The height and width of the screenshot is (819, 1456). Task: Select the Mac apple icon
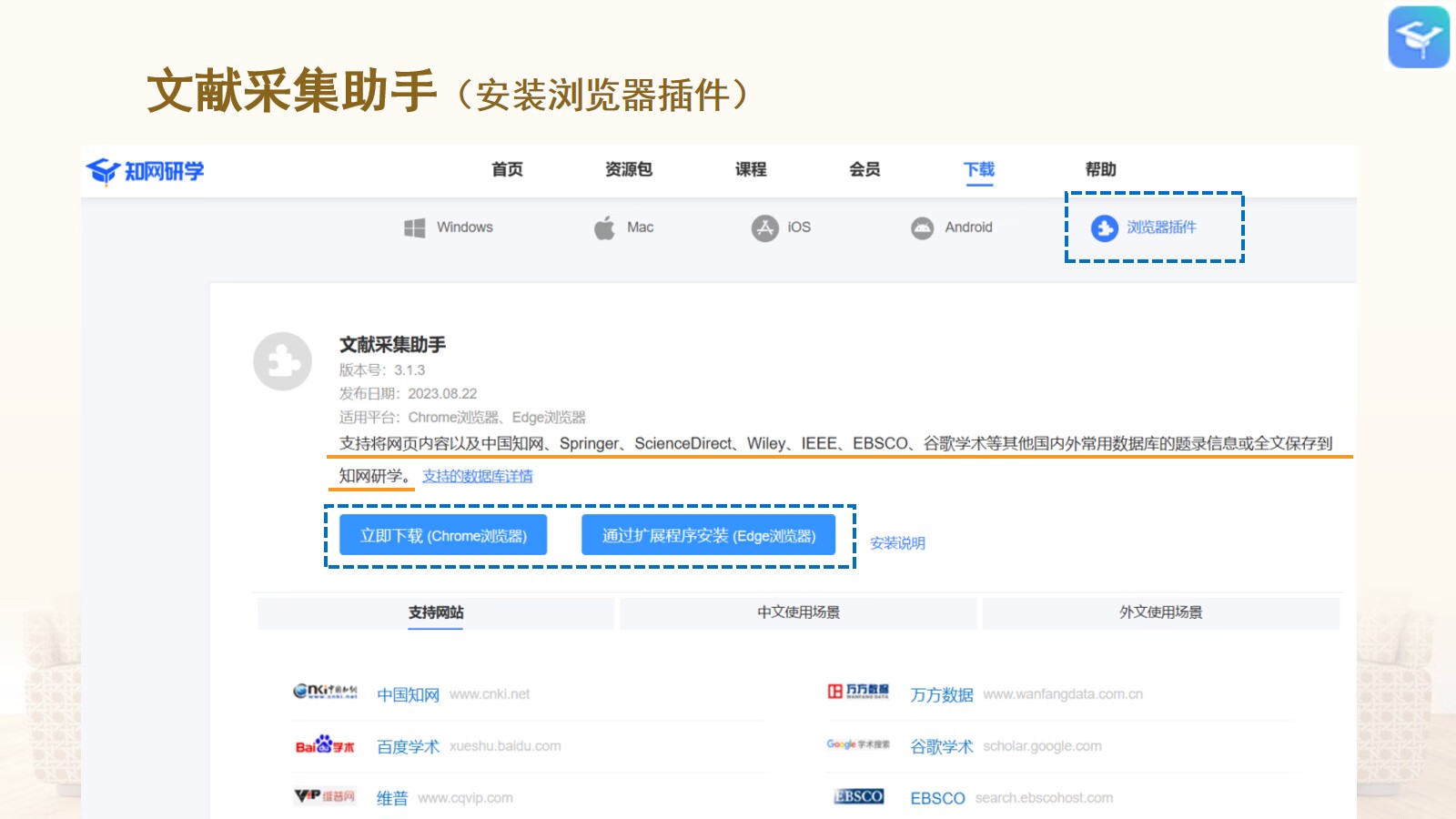pyautogui.click(x=604, y=227)
